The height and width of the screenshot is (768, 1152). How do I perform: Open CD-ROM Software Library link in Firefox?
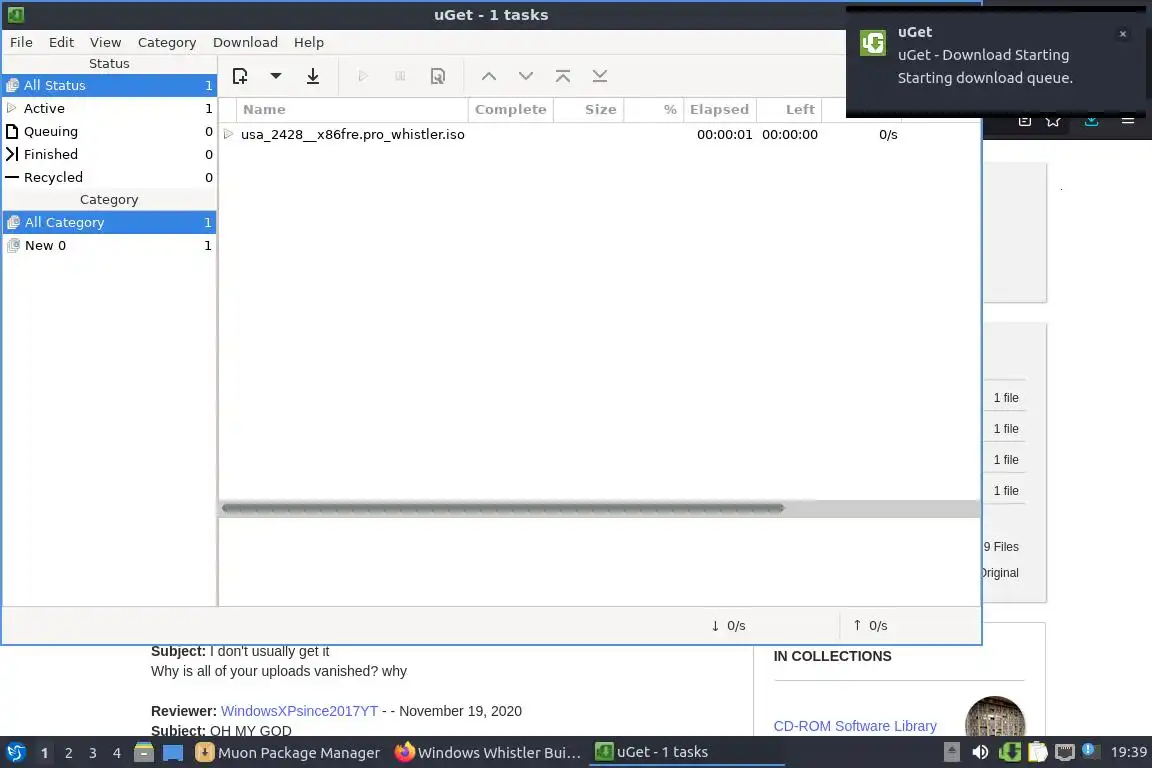854,726
